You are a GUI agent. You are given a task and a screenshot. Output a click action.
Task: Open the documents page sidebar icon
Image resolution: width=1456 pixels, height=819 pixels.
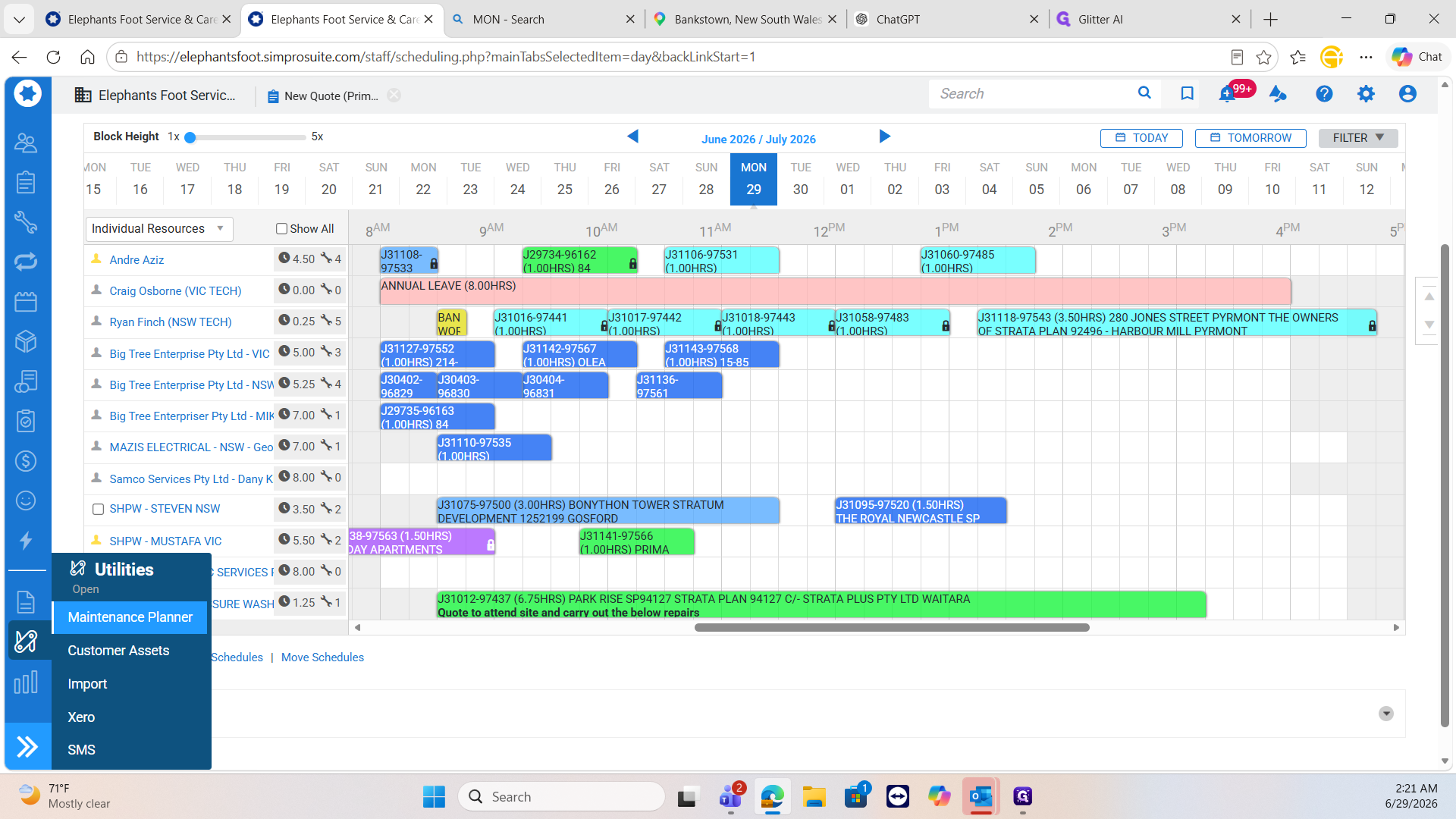coord(26,601)
